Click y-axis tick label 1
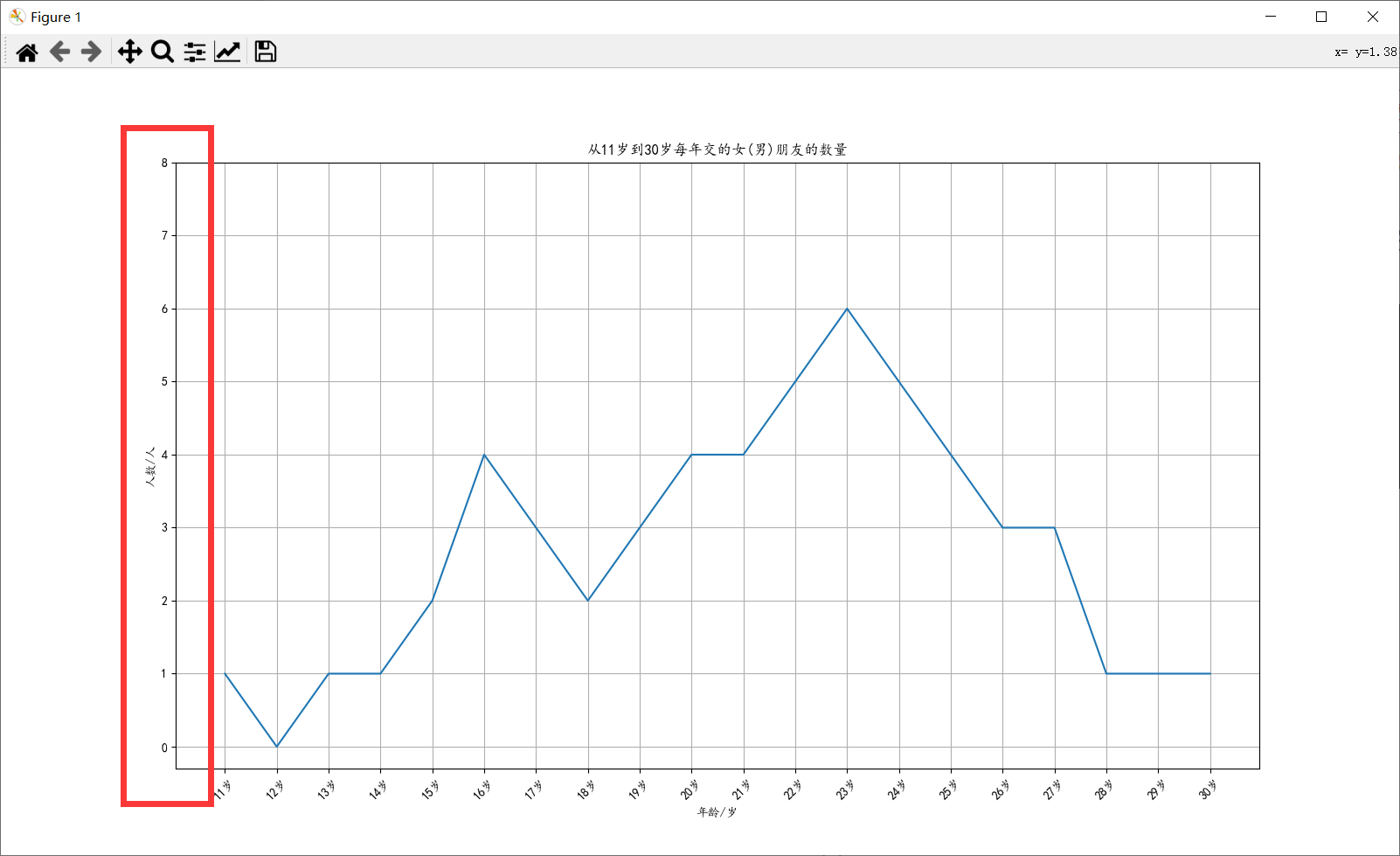 click(164, 673)
